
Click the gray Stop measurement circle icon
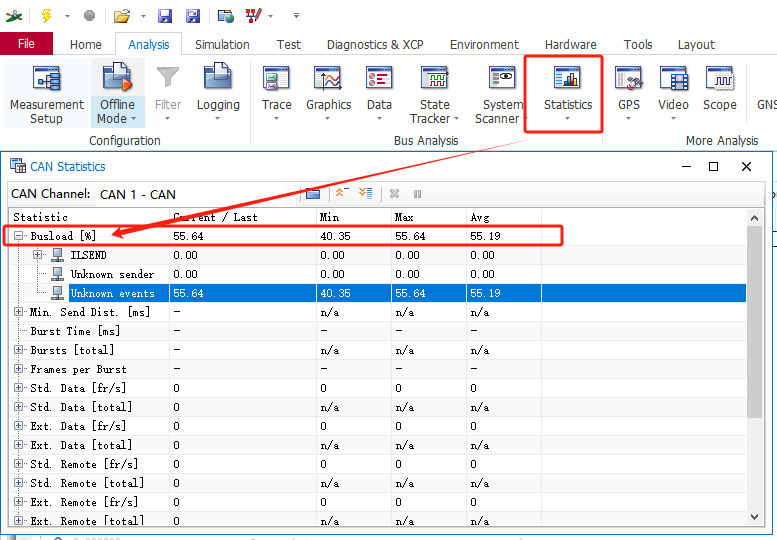[x=89, y=16]
